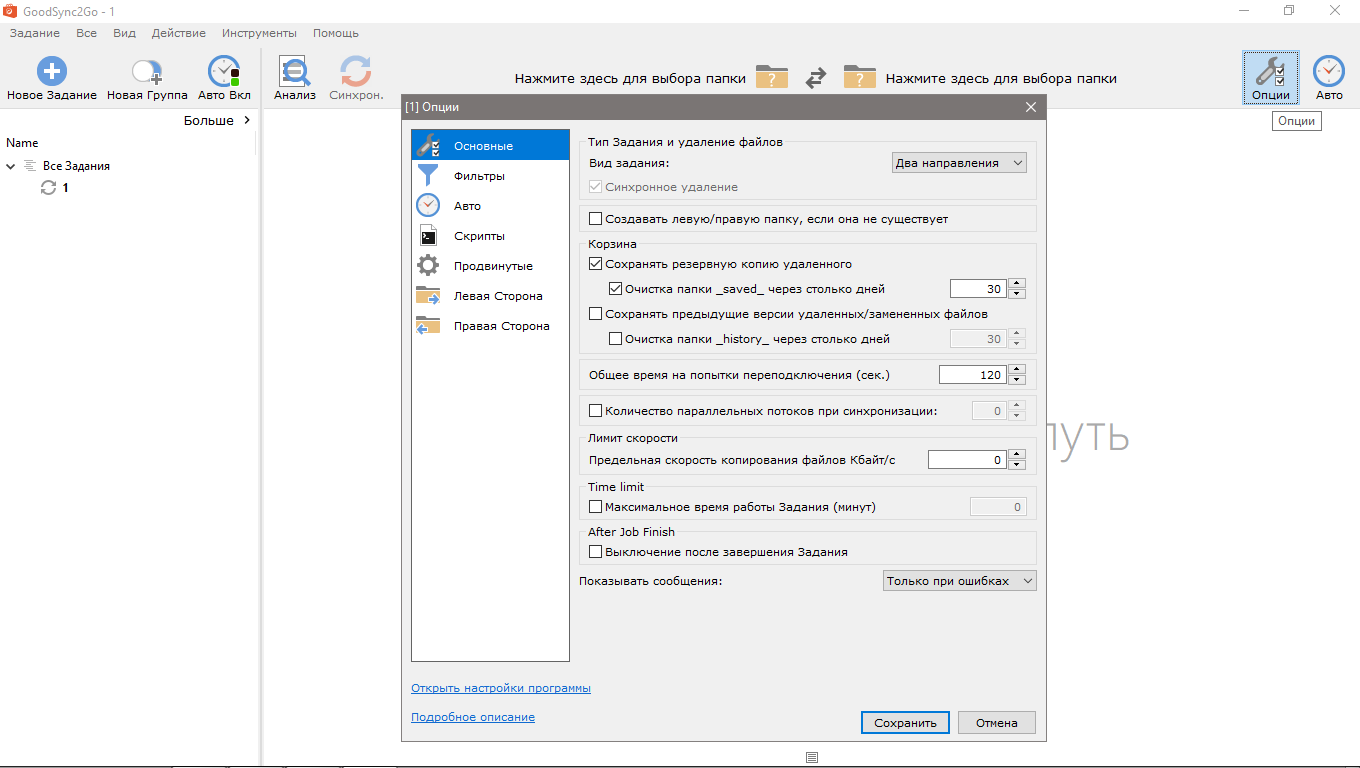Open the Скрипты options section
Viewport: 1360px width, 768px height.
(479, 236)
